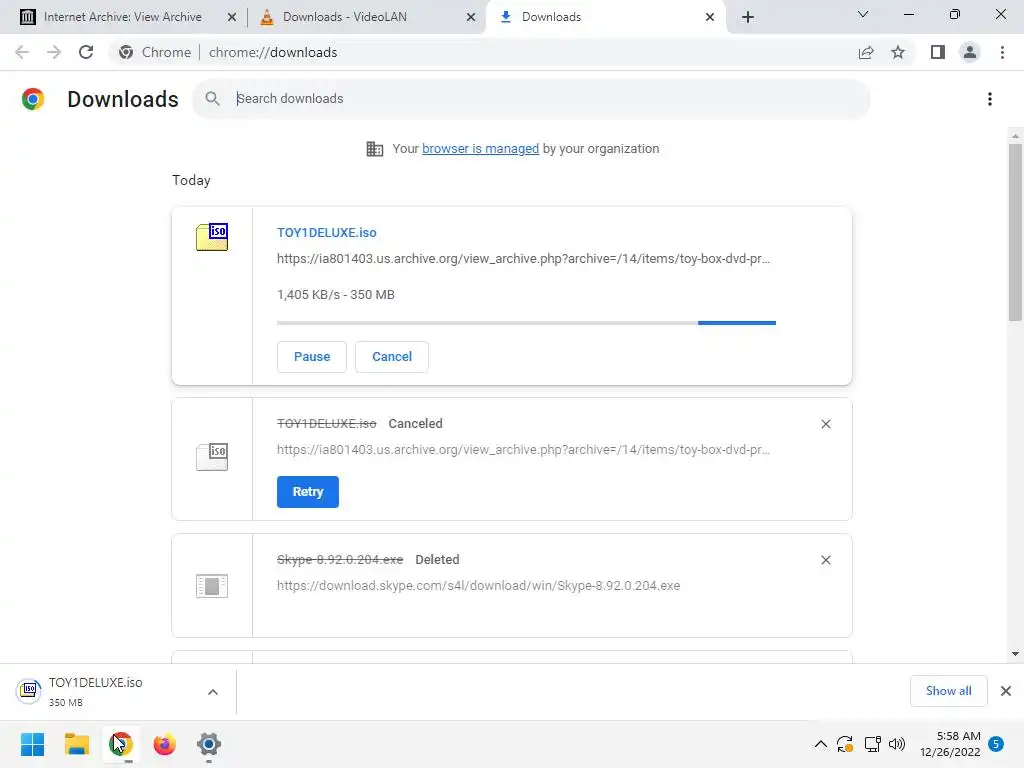Open Settings gear from the taskbar

coord(209,744)
